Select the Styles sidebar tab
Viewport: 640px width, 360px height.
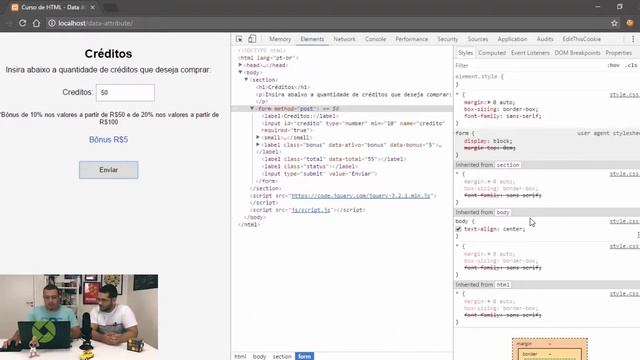pyautogui.click(x=465, y=53)
